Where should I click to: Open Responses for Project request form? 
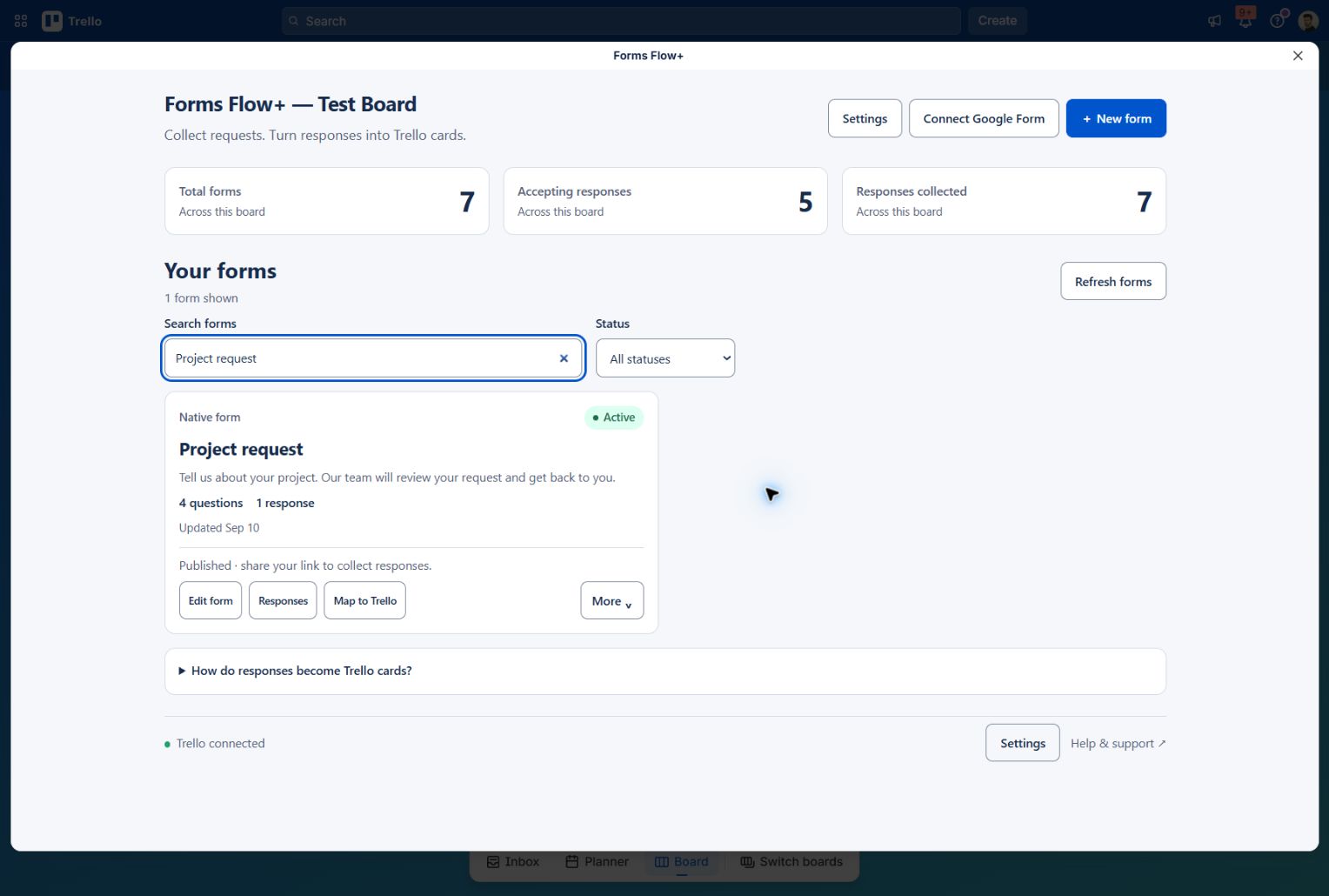[283, 600]
